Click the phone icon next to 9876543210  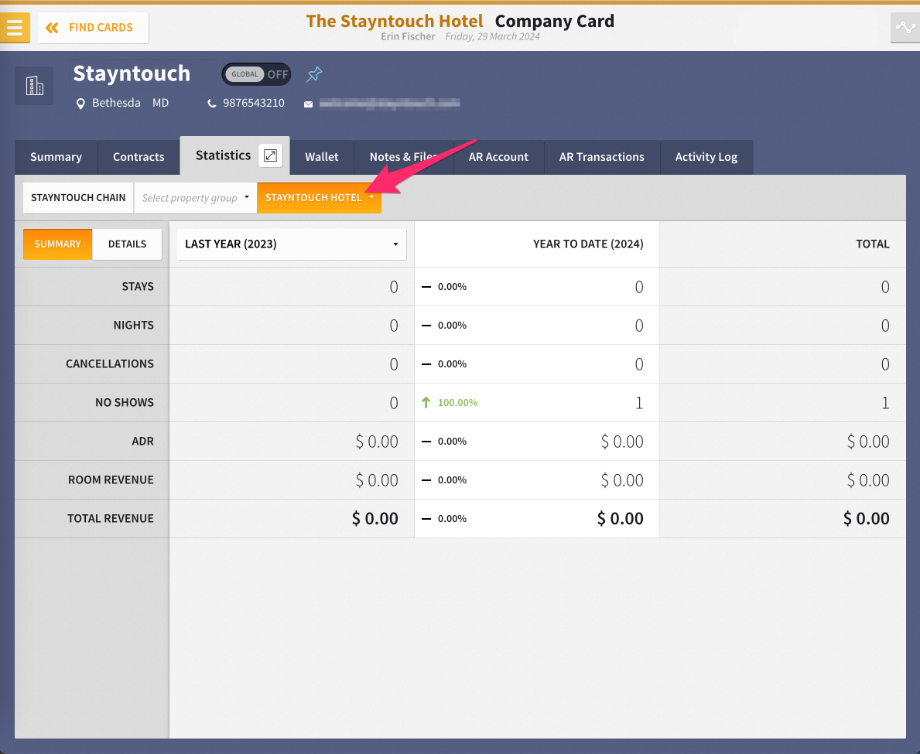[212, 103]
